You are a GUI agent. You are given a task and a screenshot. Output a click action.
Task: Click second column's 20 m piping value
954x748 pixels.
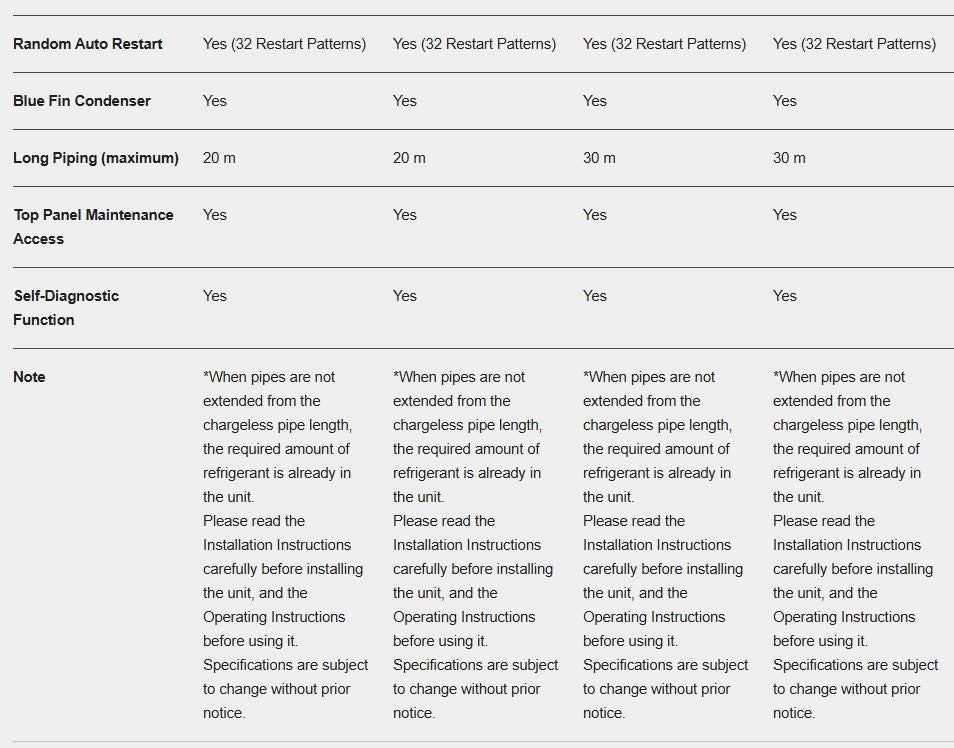(409, 158)
